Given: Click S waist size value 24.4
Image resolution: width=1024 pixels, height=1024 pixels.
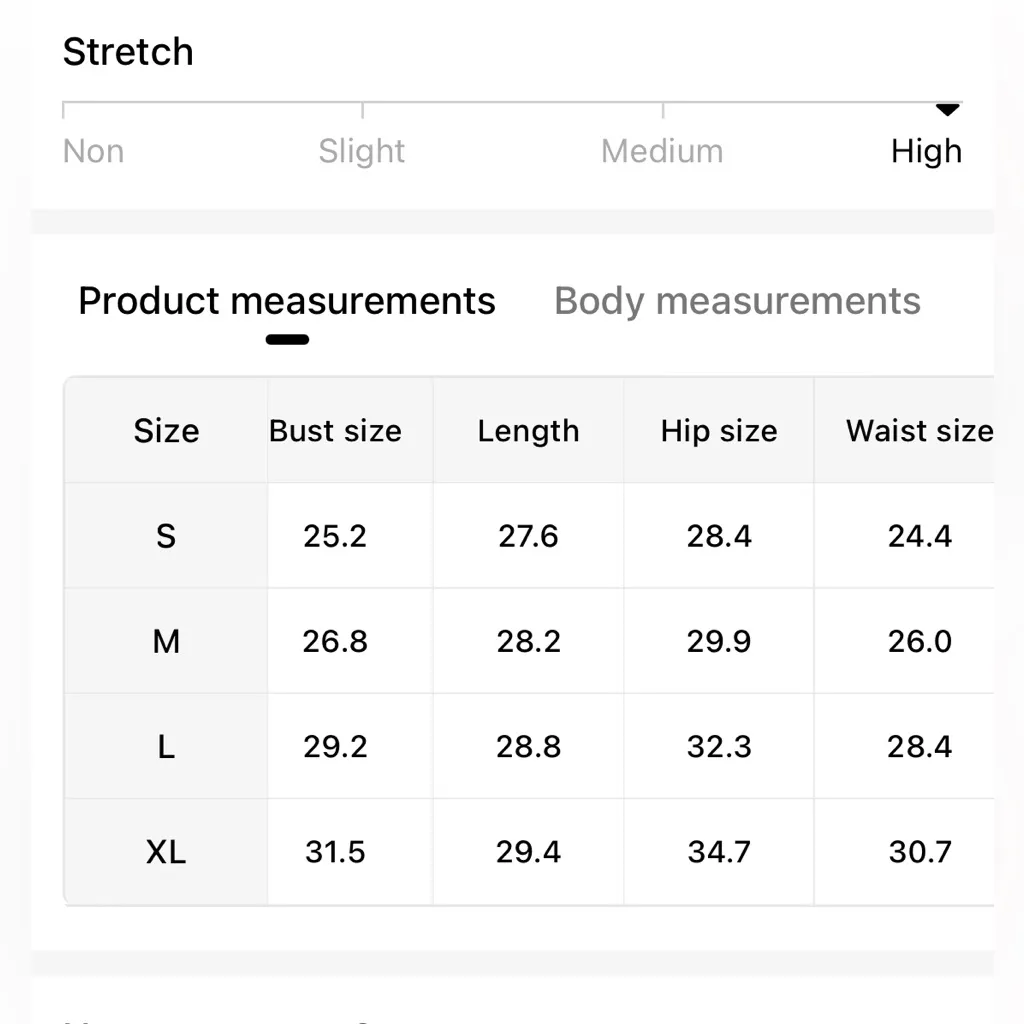Looking at the screenshot, I should tap(919, 537).
